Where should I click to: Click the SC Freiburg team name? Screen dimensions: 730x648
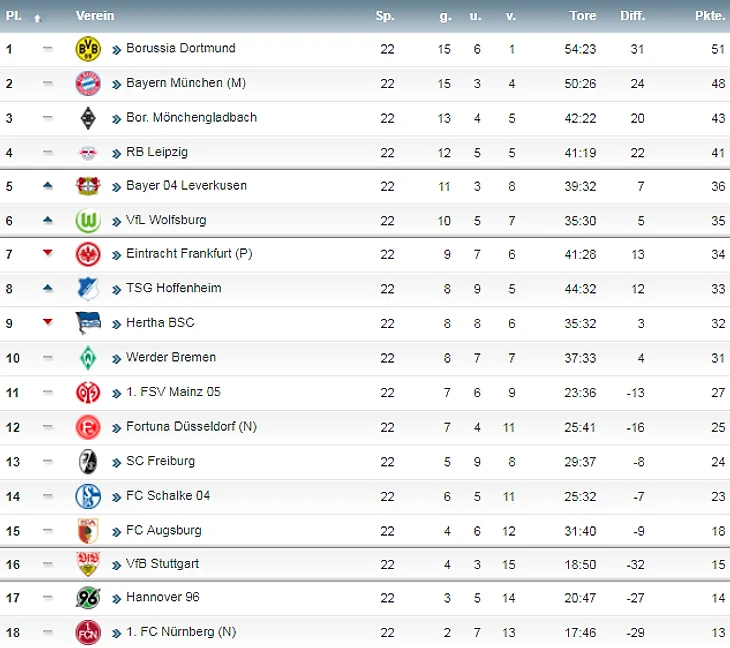(x=160, y=461)
